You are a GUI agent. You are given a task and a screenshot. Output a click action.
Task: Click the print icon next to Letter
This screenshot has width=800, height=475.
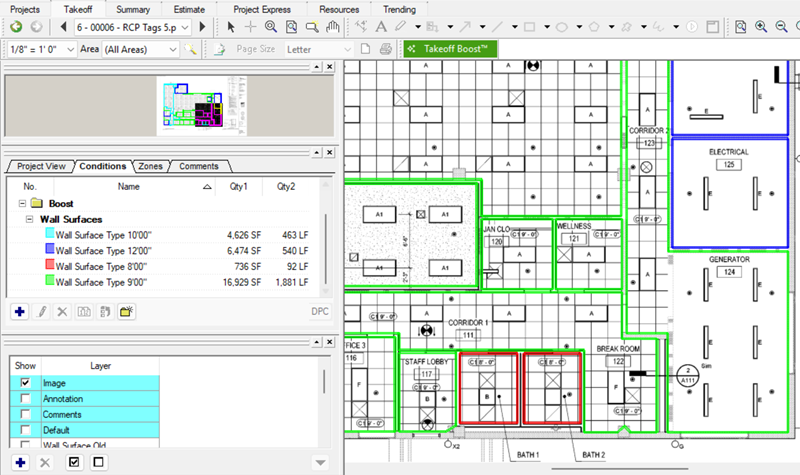tap(386, 49)
